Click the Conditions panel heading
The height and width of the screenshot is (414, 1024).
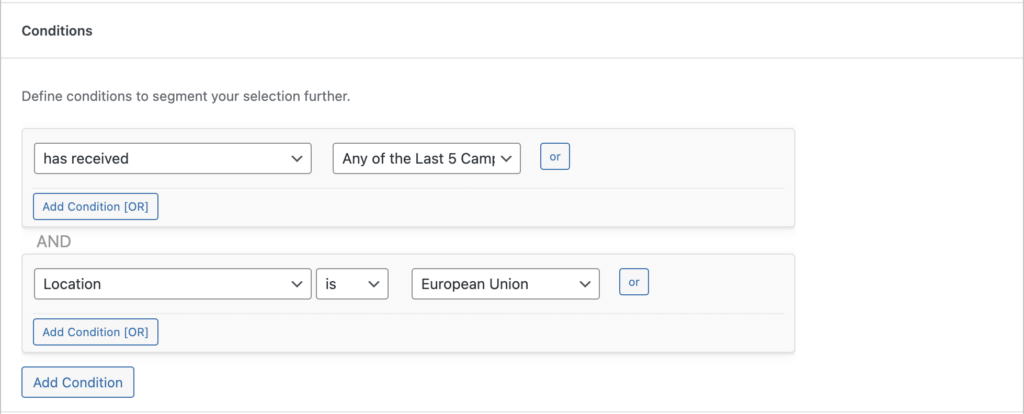coord(57,31)
